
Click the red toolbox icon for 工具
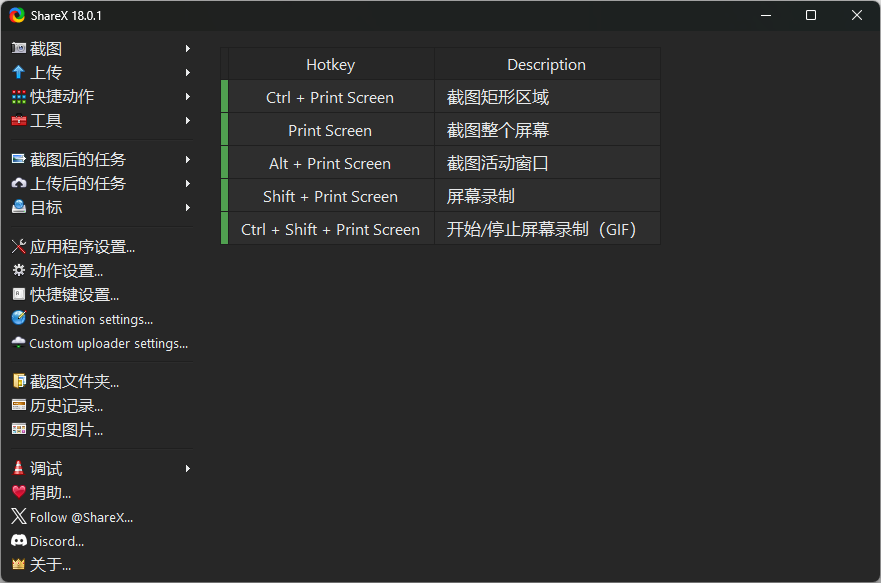(x=18, y=121)
